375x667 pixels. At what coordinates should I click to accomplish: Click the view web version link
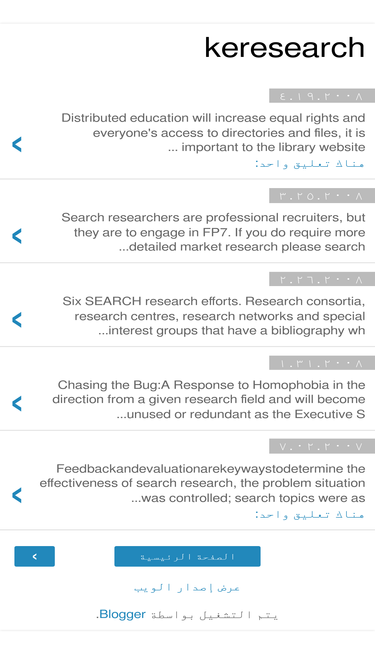187,587
